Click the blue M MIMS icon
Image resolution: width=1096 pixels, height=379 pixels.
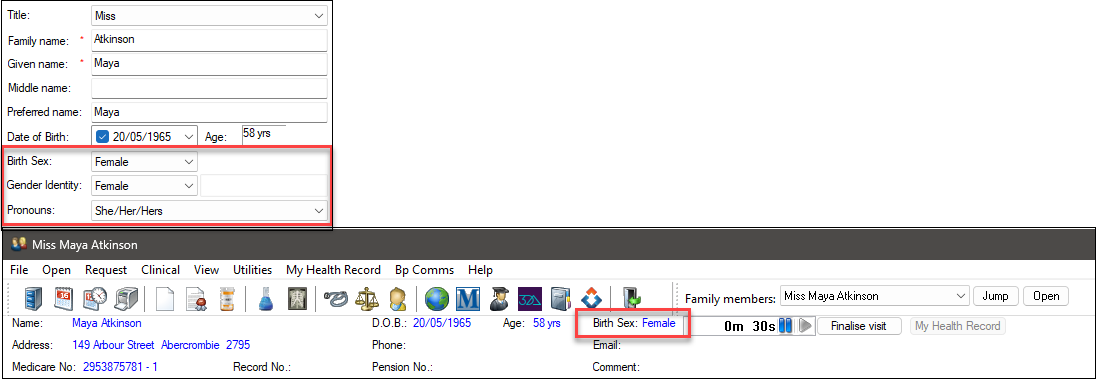click(x=466, y=298)
